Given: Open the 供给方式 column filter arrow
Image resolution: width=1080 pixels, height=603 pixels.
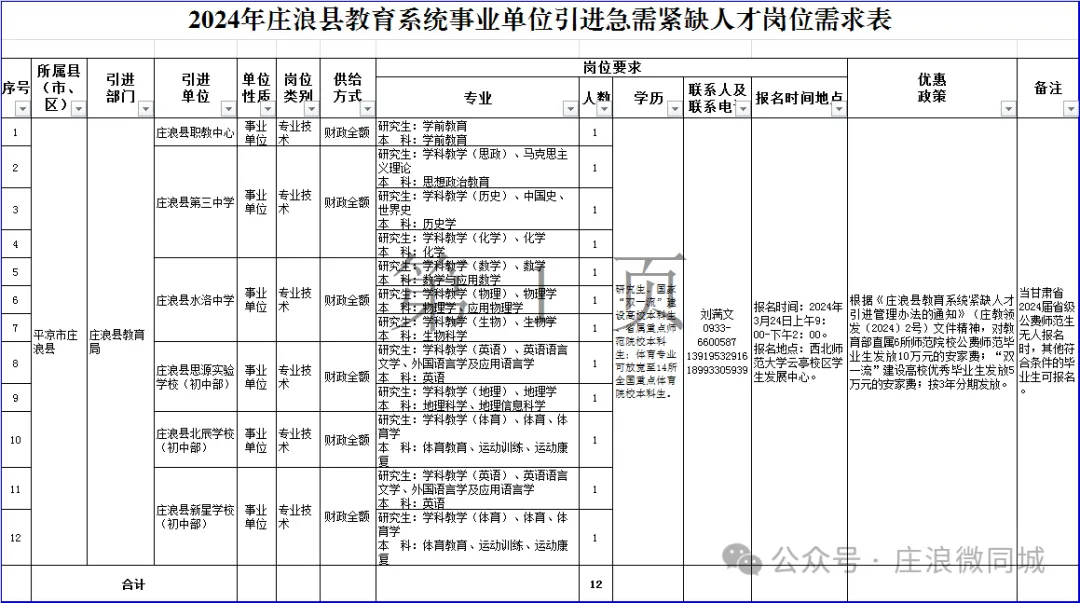Looking at the screenshot, I should [x=367, y=109].
